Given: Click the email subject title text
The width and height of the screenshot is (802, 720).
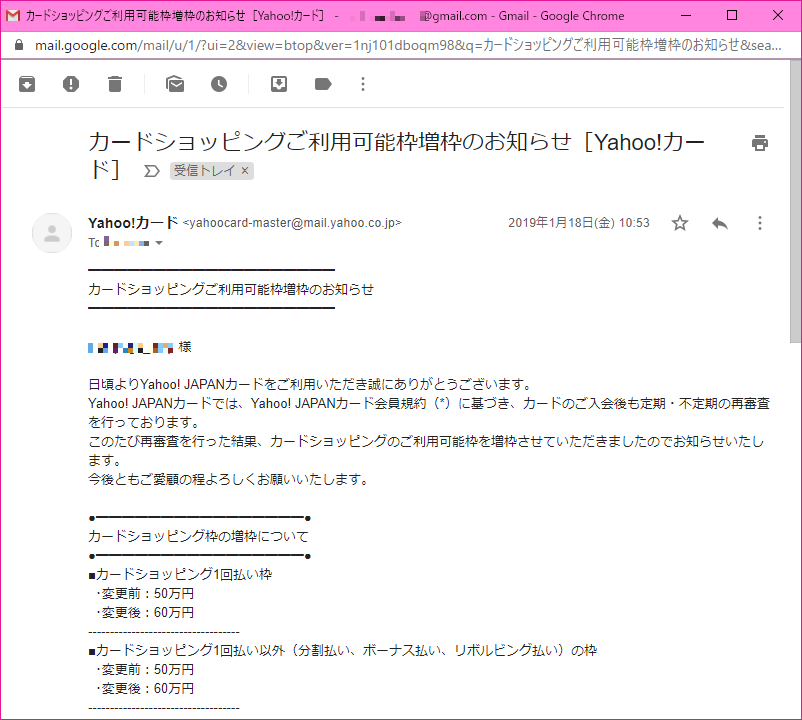Looking at the screenshot, I should pos(396,154).
